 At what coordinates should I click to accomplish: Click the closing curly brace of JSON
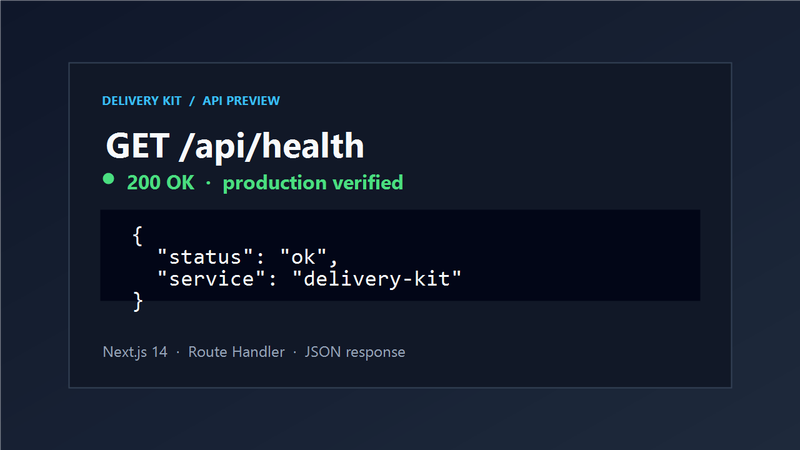click(x=138, y=301)
